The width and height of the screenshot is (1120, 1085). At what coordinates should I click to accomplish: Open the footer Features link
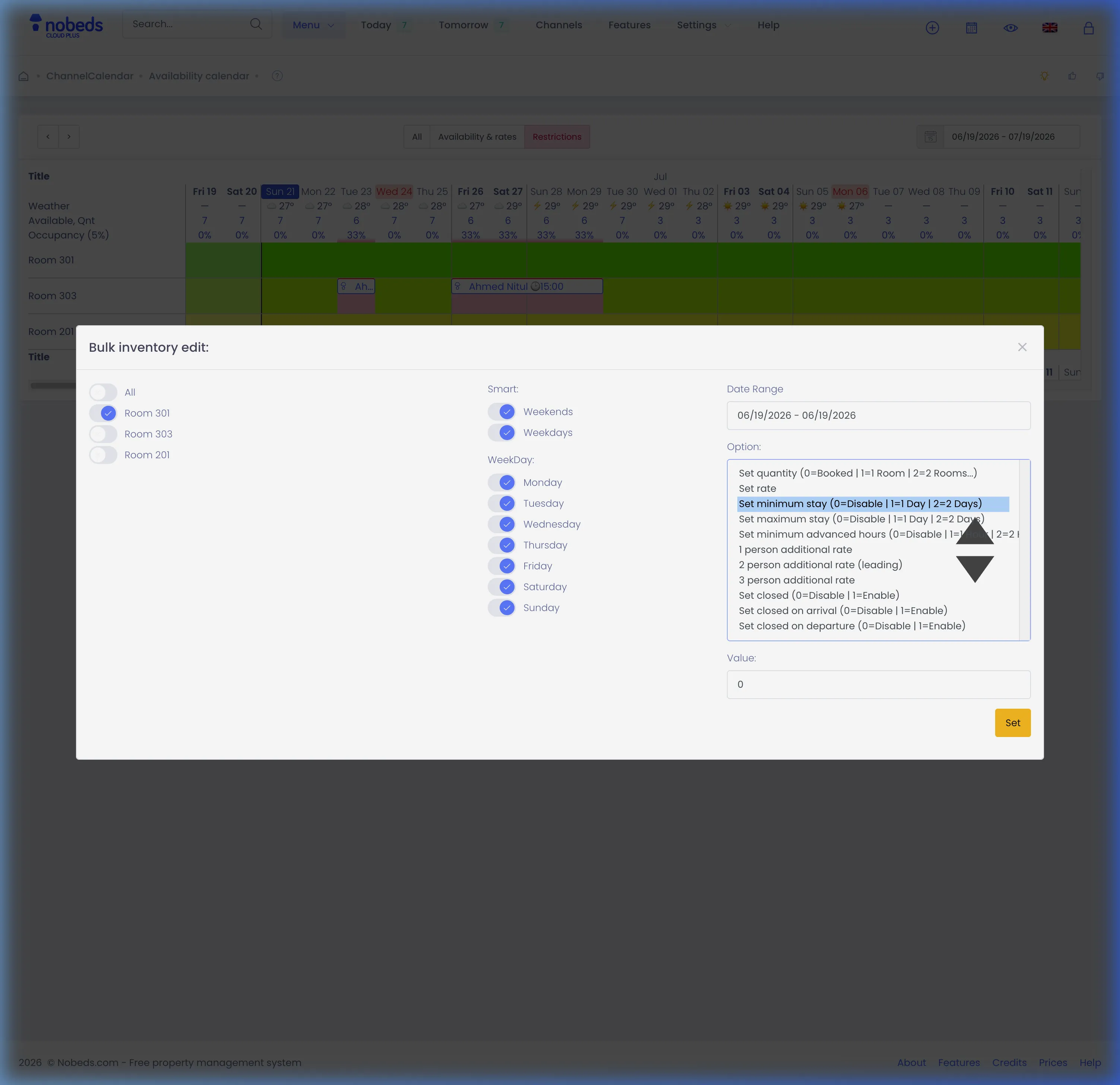(x=959, y=1063)
